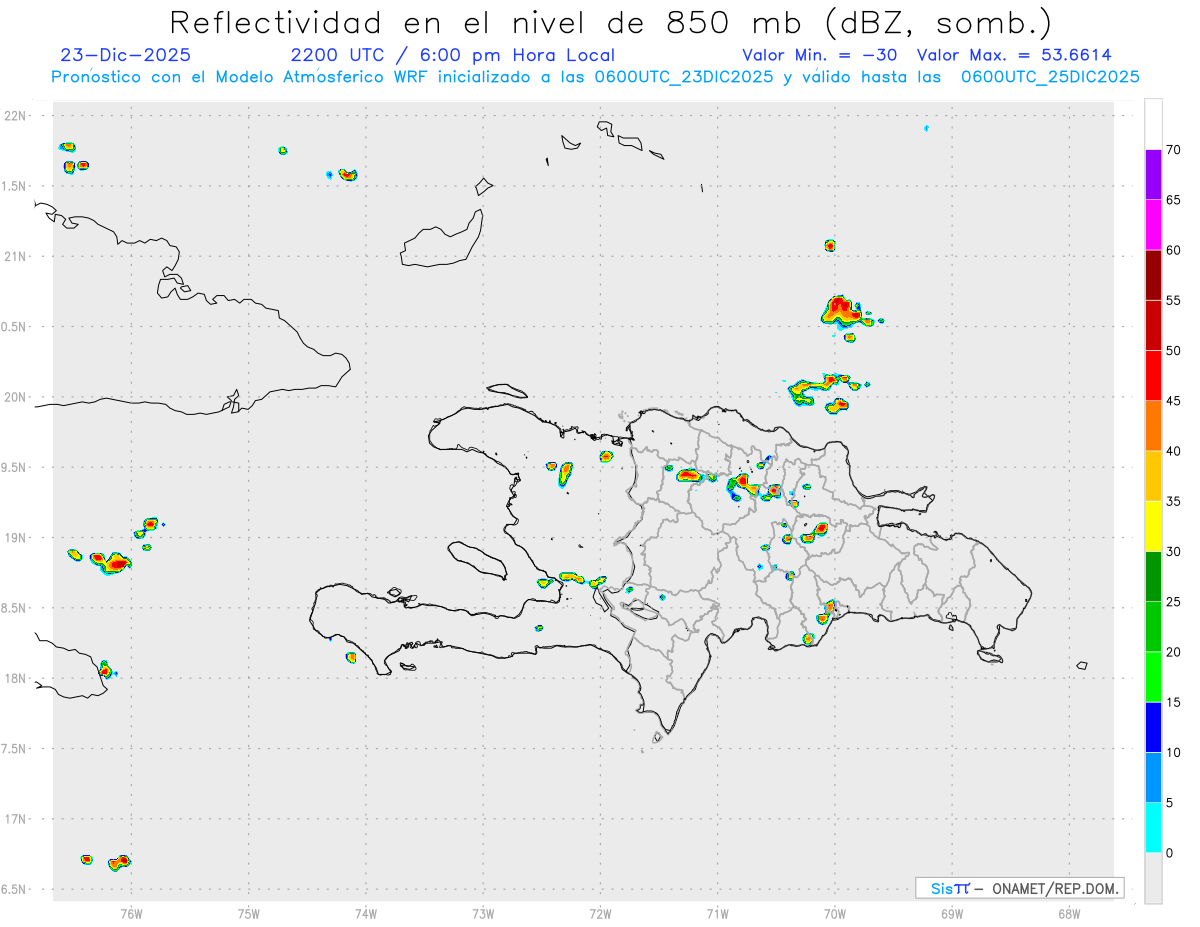This screenshot has width=1200, height=927.
Task: Click the '0' colorbar scale label
Action: pos(1170,853)
